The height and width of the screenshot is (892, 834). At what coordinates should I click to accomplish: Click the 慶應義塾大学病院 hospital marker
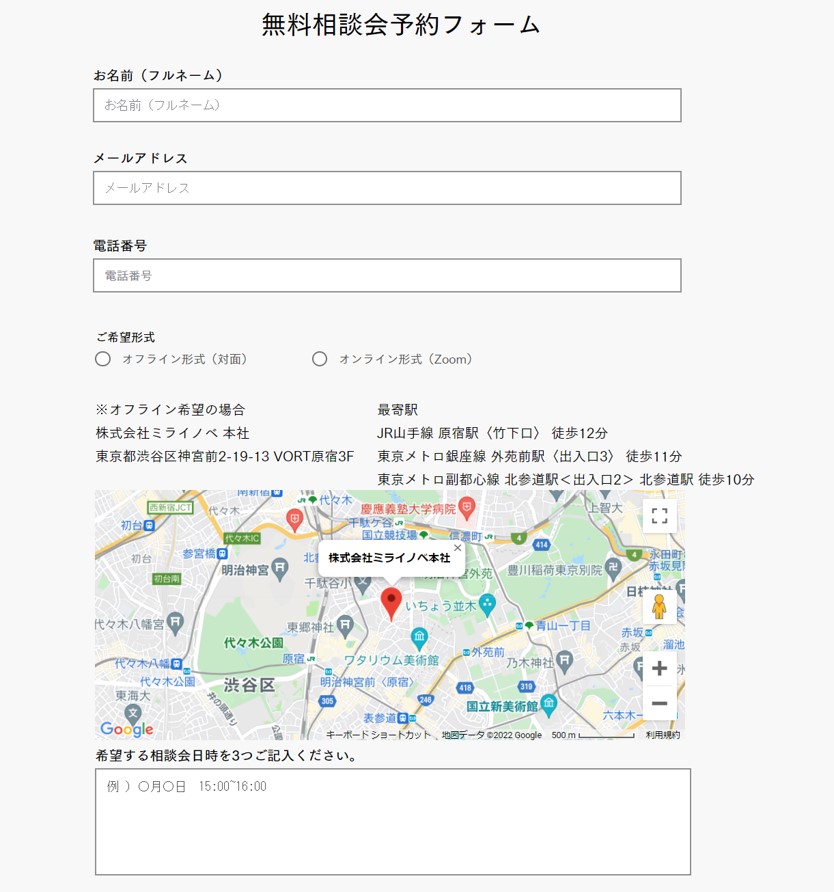pos(466,508)
